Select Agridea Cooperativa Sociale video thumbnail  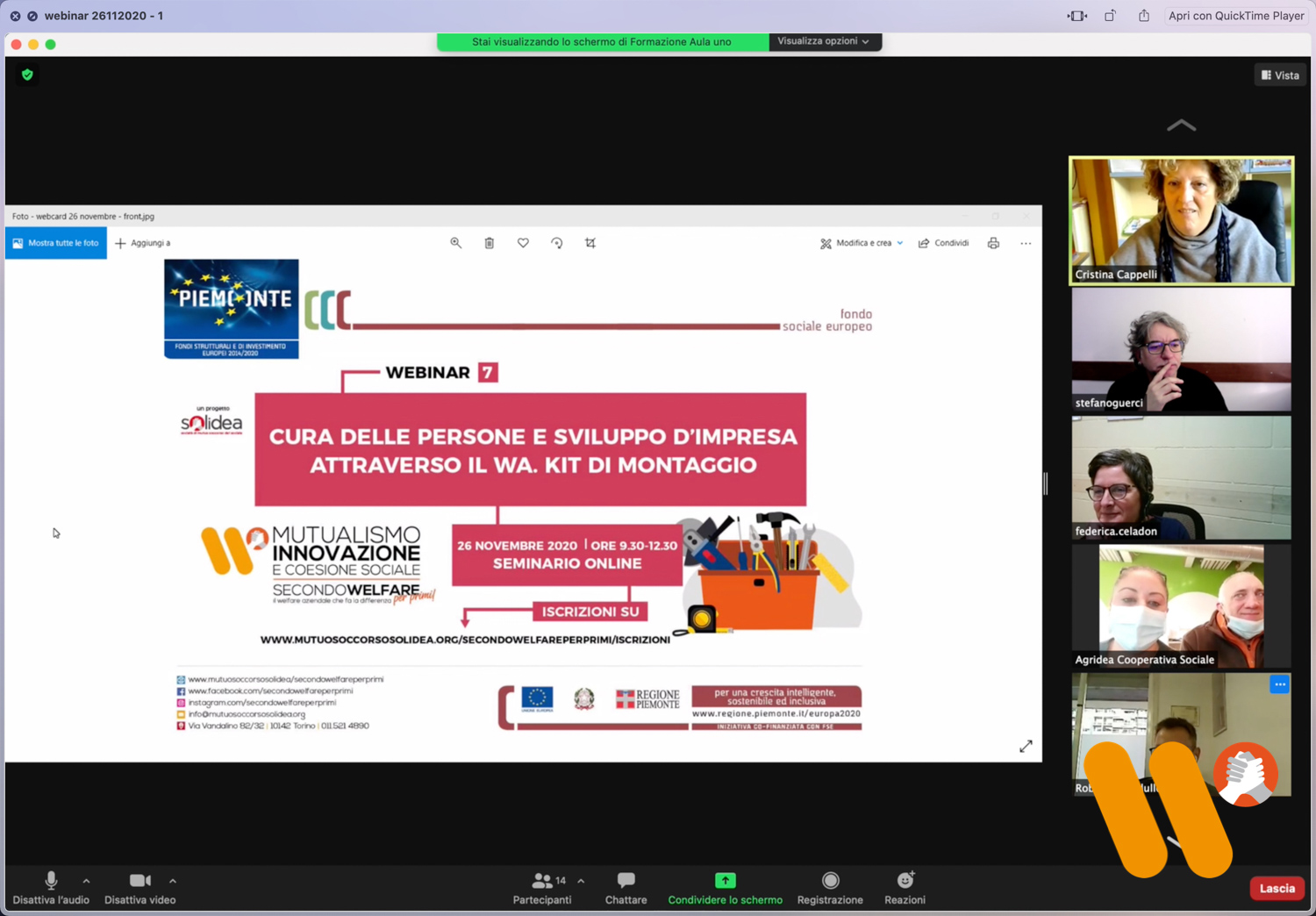(1181, 606)
